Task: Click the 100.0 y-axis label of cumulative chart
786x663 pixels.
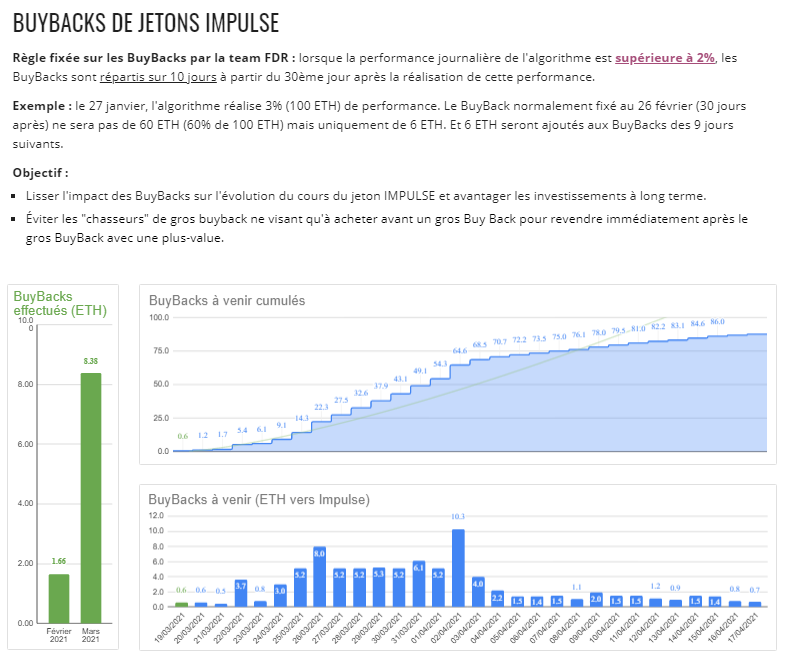Action: [x=159, y=317]
